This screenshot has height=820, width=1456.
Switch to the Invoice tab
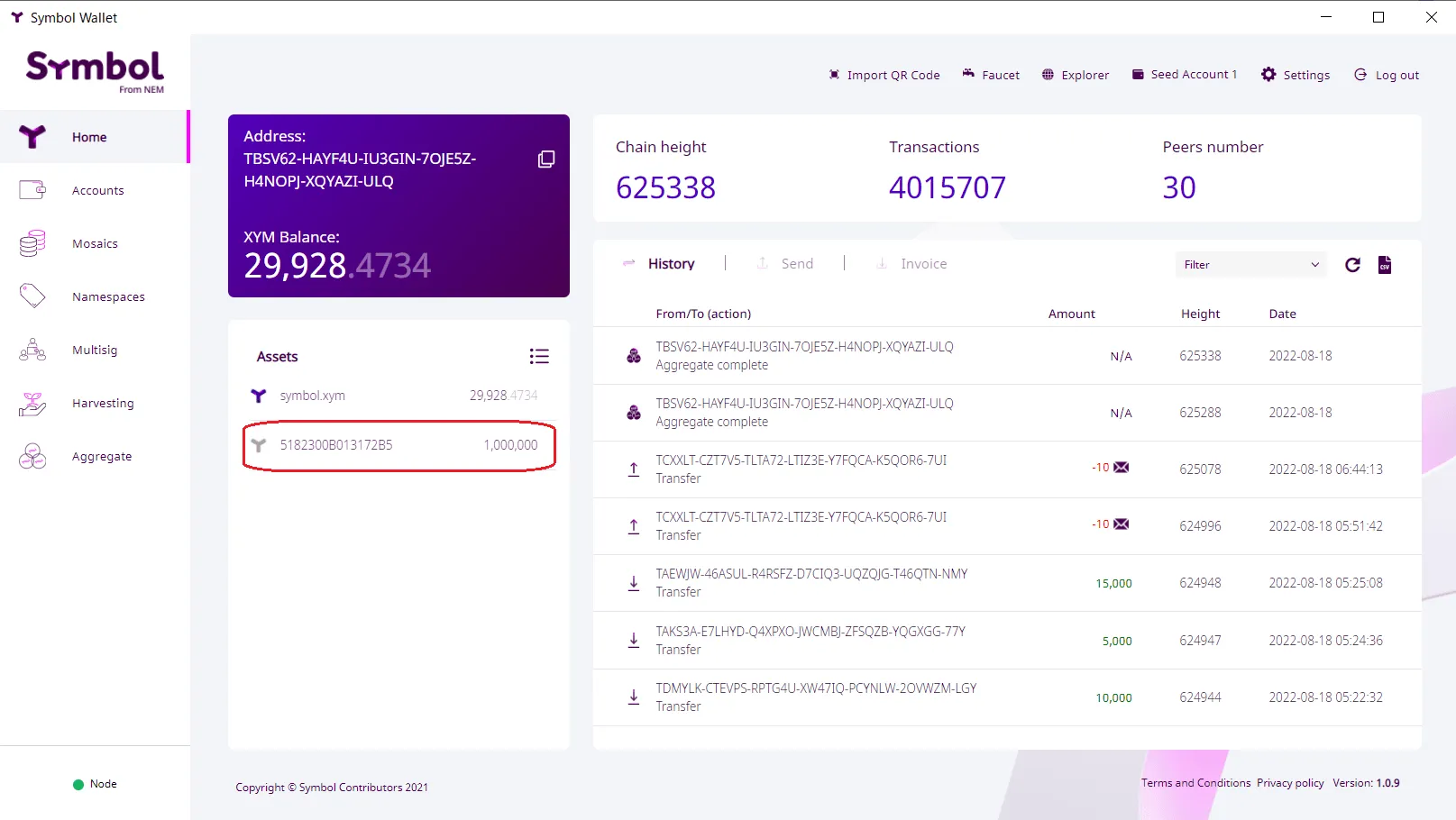911,264
